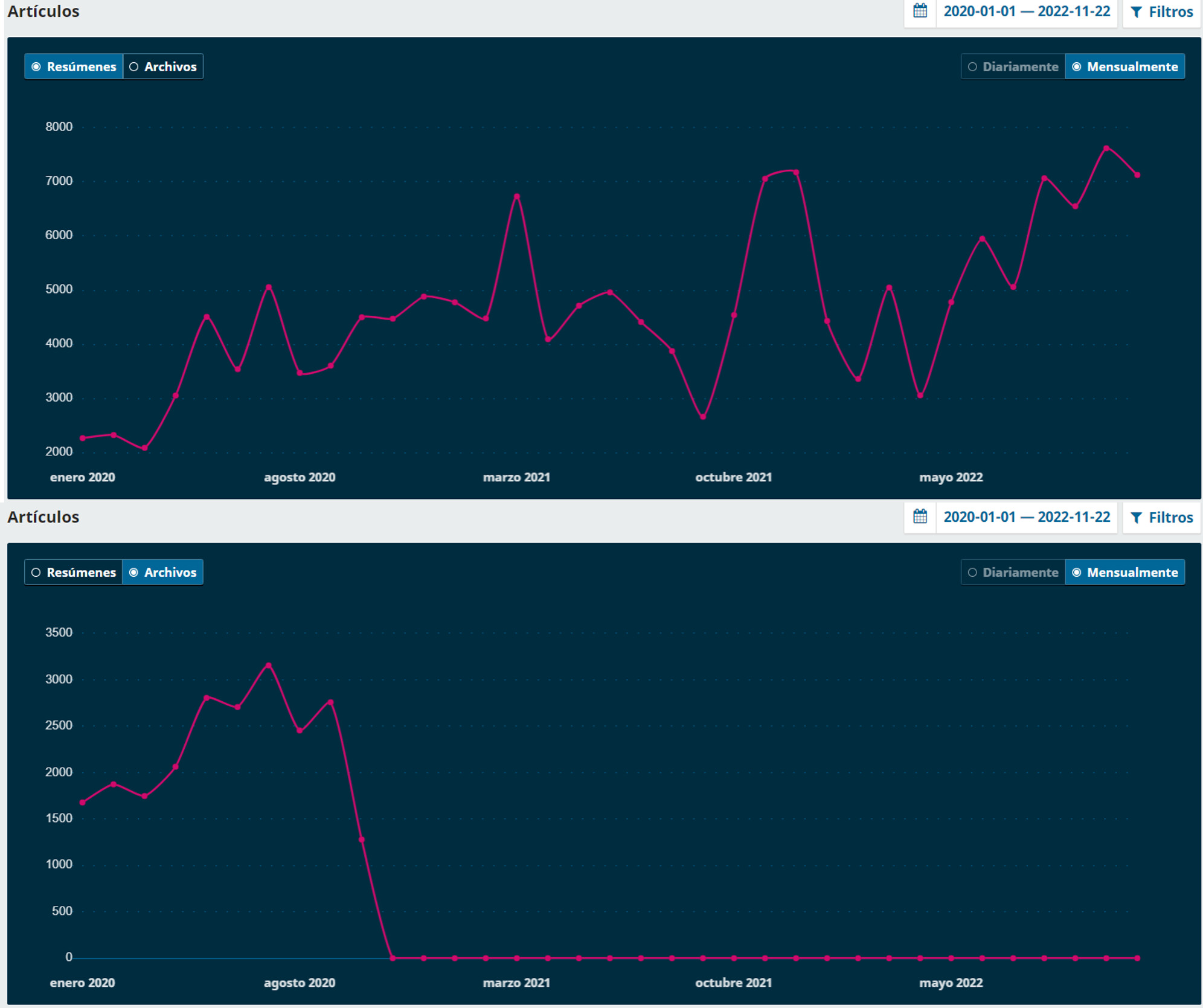The height and width of the screenshot is (1008, 1203).
Task: Select Mensualmente radio in the bottom chart
Action: (x=1125, y=572)
